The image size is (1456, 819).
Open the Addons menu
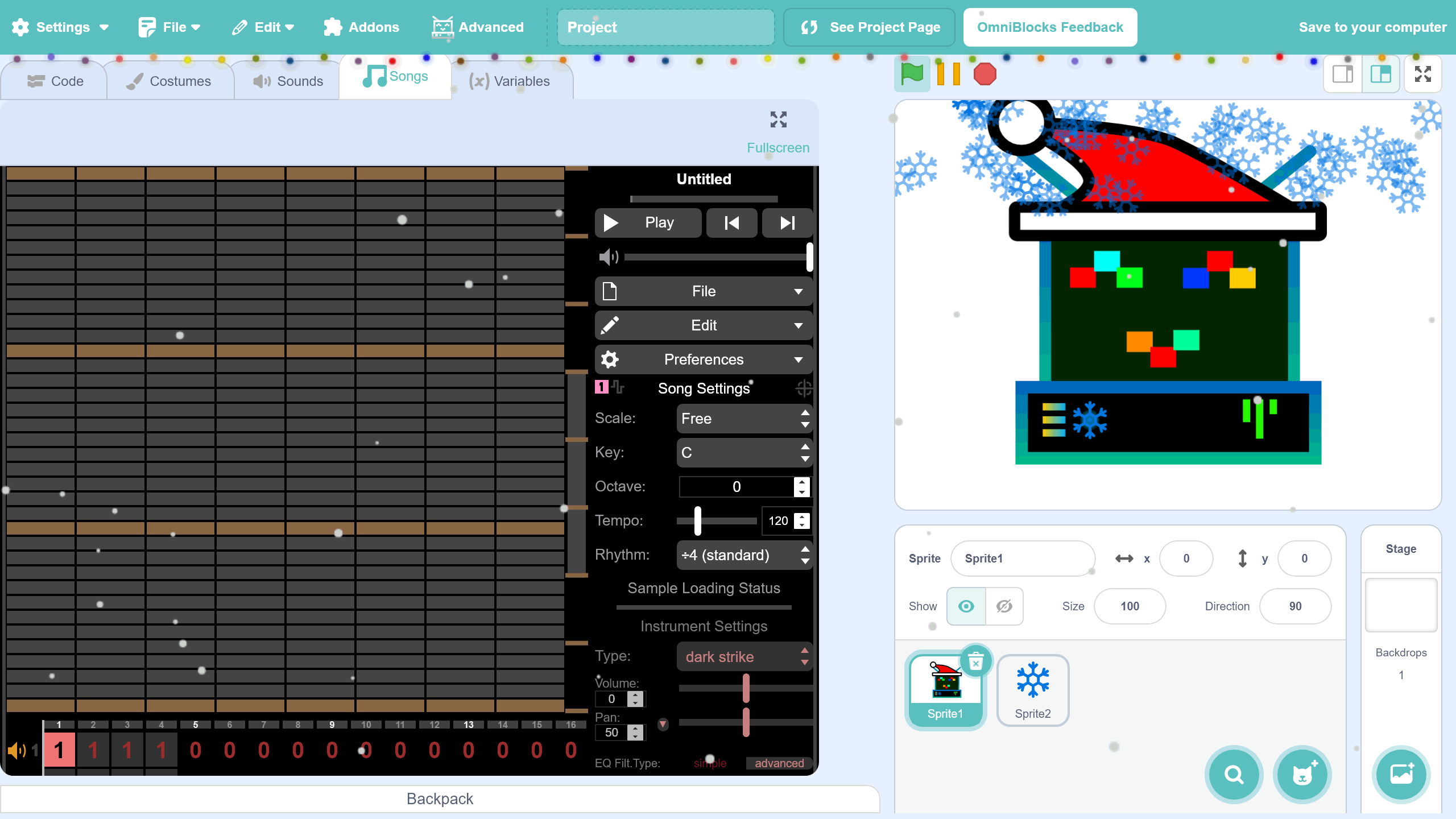click(361, 27)
